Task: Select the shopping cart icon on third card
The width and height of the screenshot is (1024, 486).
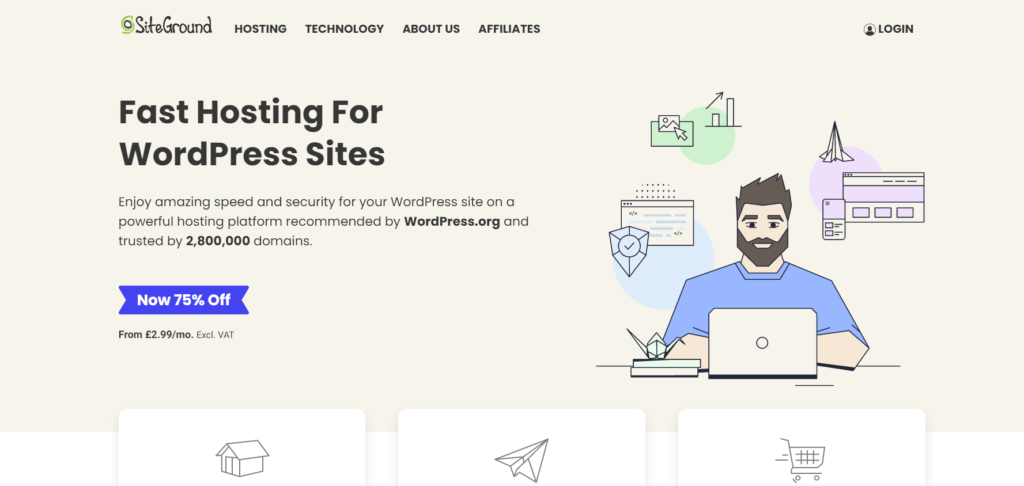Action: click(801, 460)
